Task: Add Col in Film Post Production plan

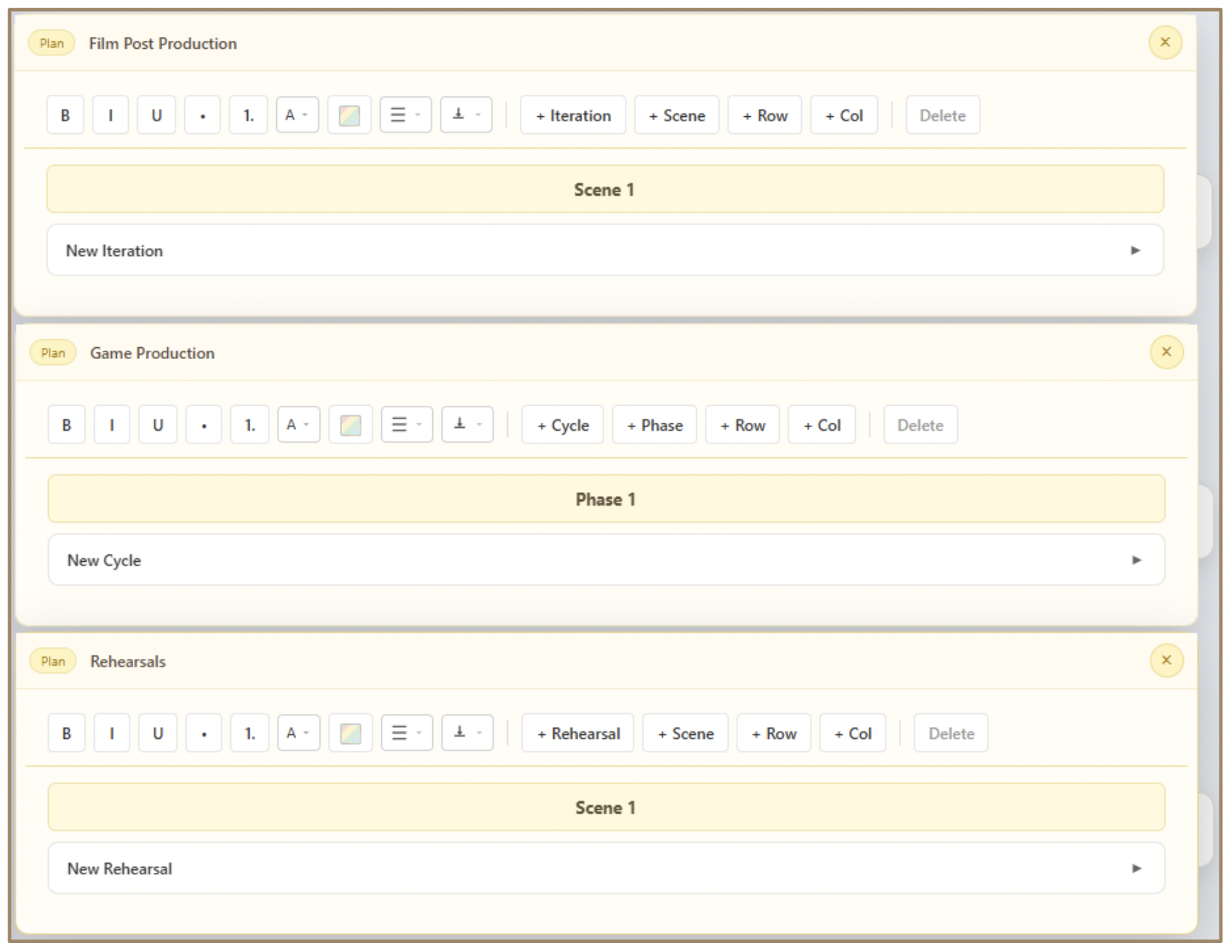Action: (844, 115)
